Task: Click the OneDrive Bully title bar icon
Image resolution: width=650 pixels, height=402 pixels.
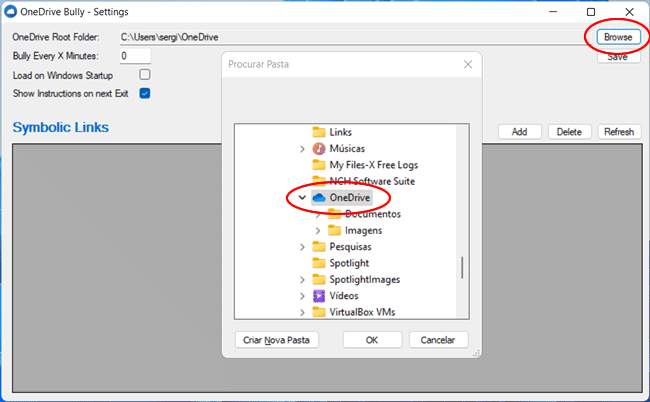Action: (x=10, y=11)
